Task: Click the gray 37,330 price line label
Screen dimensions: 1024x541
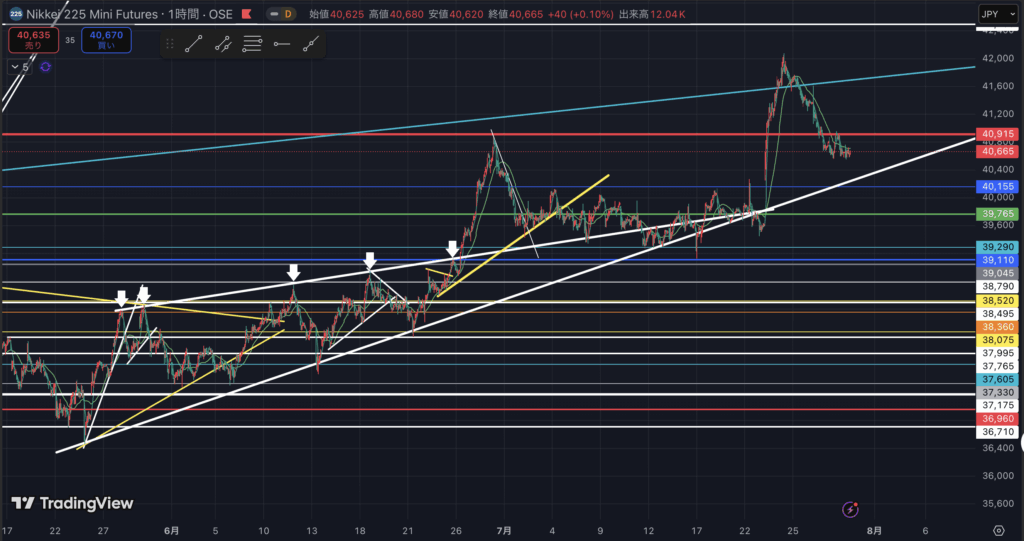Action: 997,392
